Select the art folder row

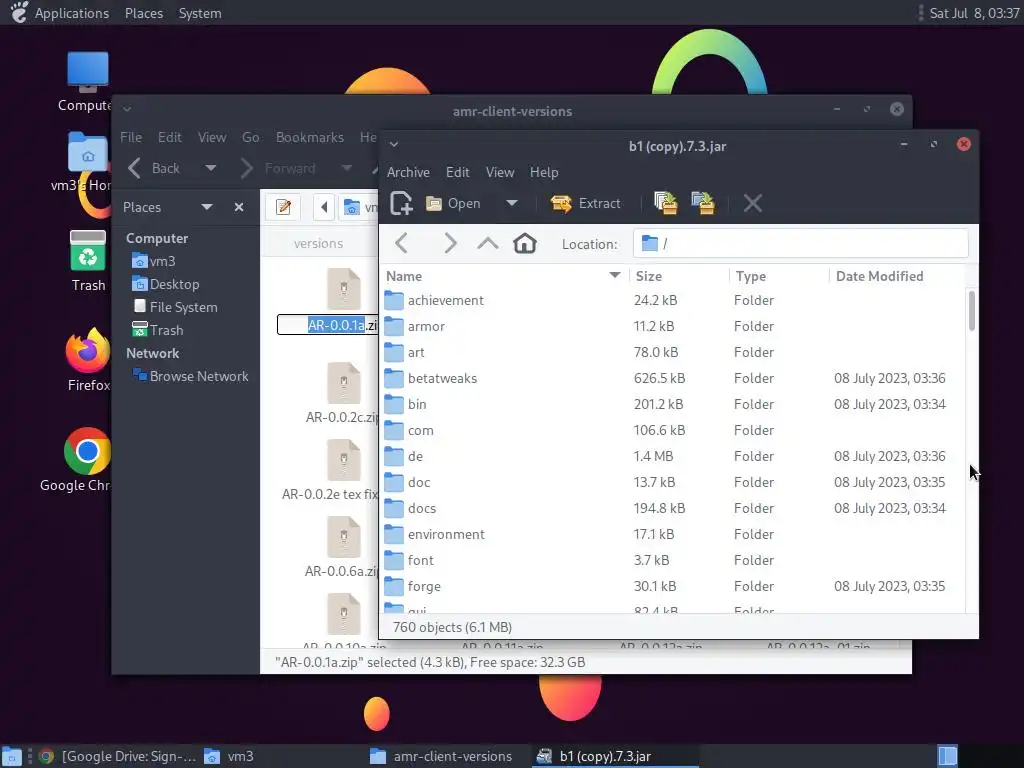click(673, 353)
